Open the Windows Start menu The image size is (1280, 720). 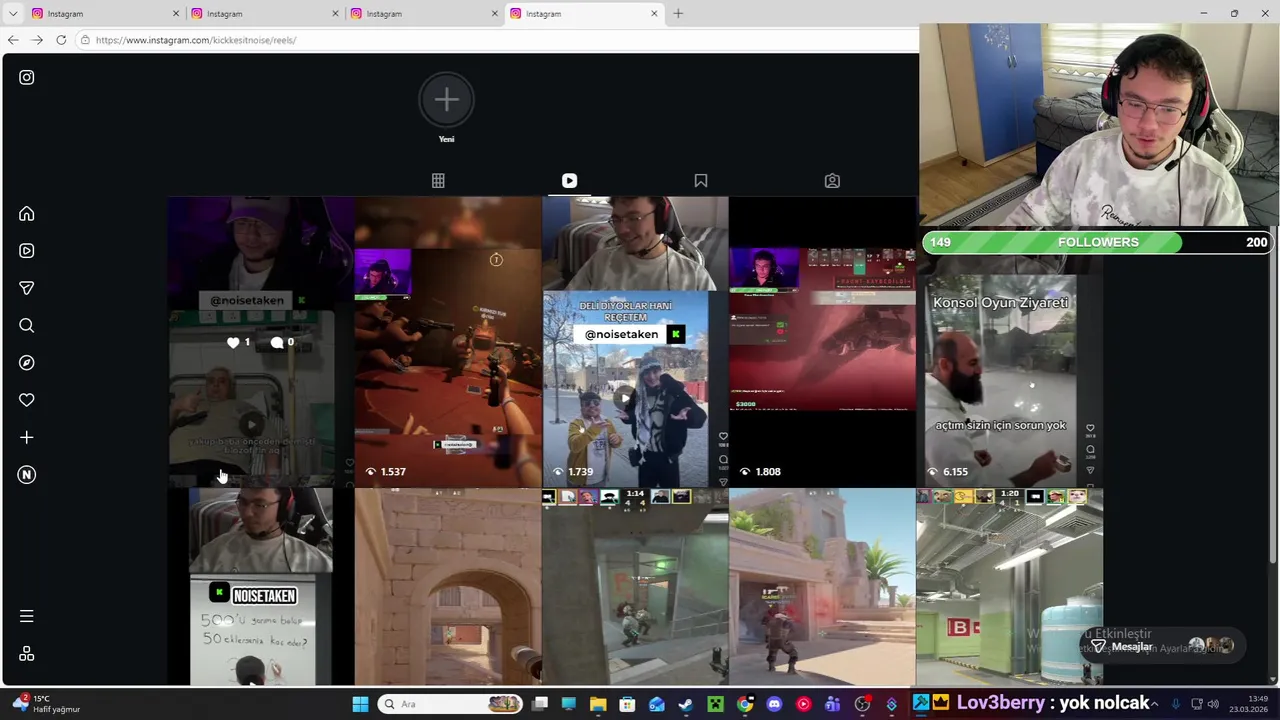tap(360, 704)
